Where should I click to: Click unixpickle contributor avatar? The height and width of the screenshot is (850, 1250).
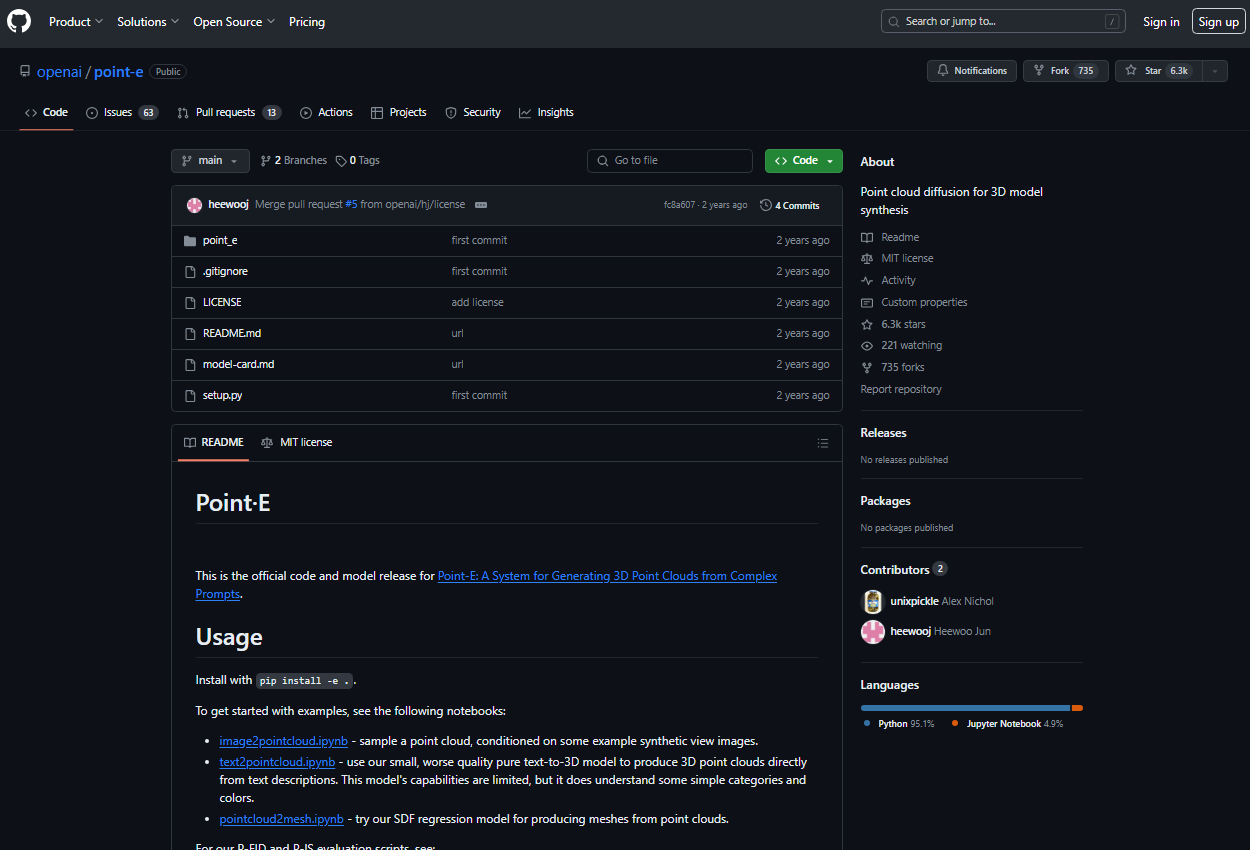click(873, 601)
